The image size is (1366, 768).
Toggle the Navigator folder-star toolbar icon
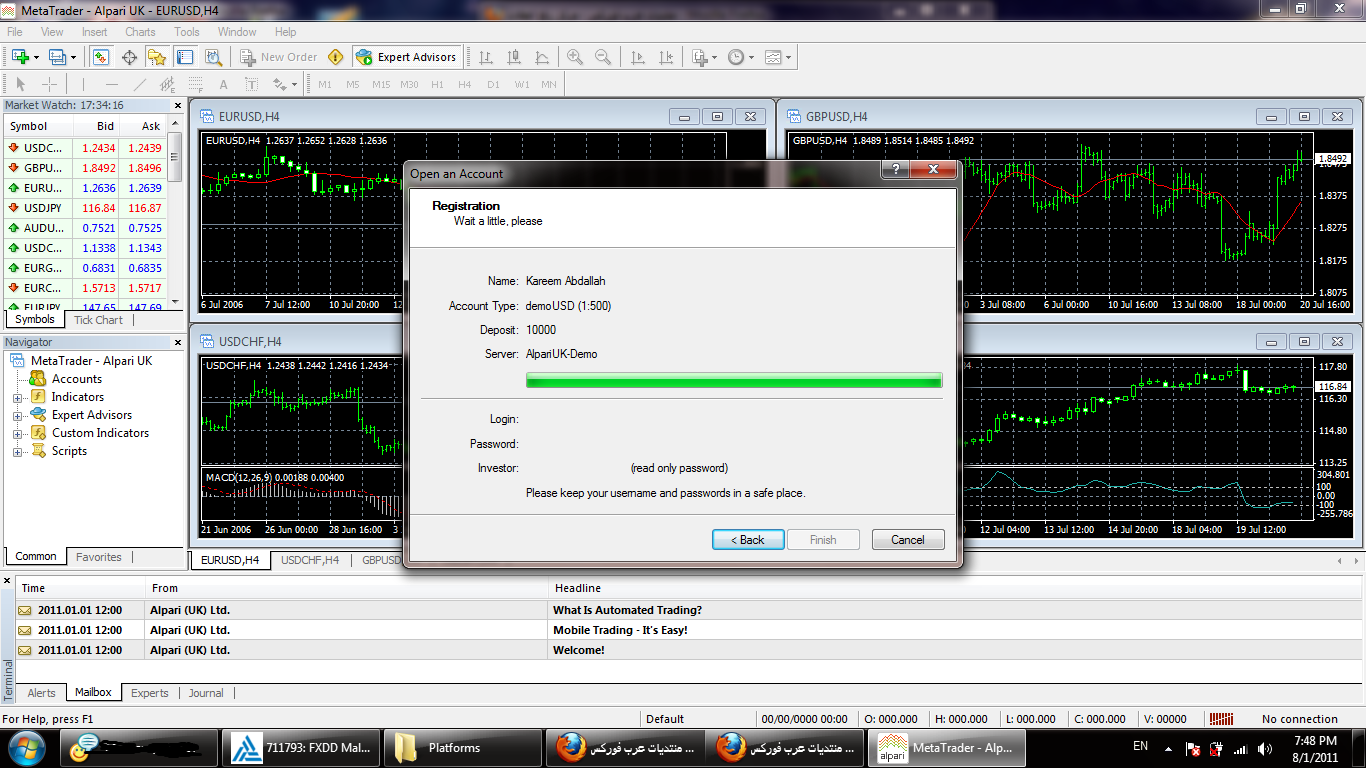tap(157, 57)
